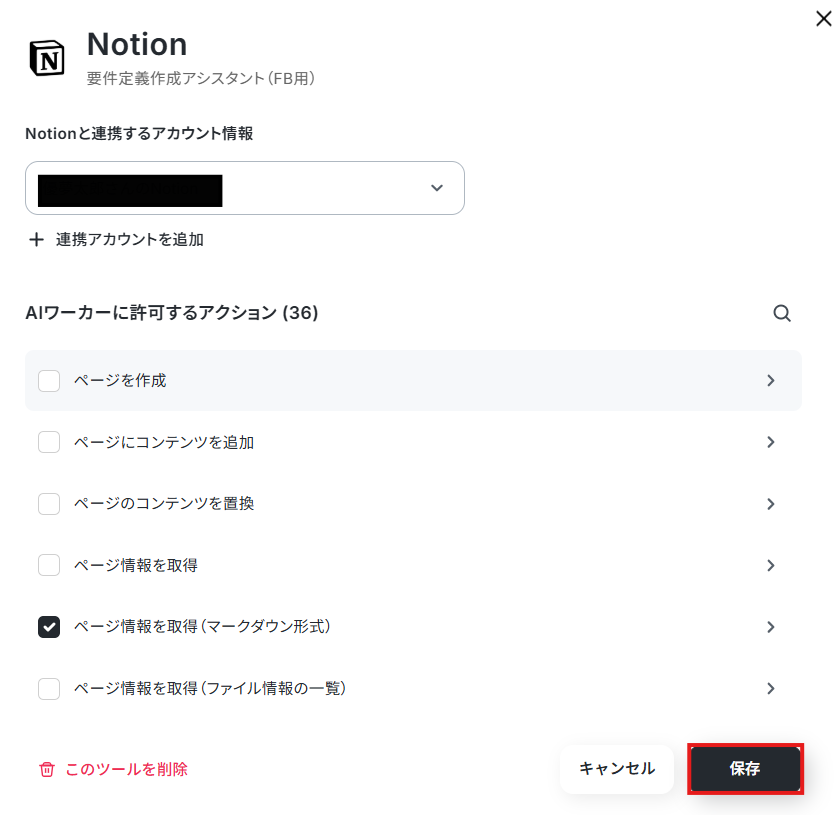Click 連携アカウントを追加 link
Viewport: 836px width, 815px height.
click(130, 239)
